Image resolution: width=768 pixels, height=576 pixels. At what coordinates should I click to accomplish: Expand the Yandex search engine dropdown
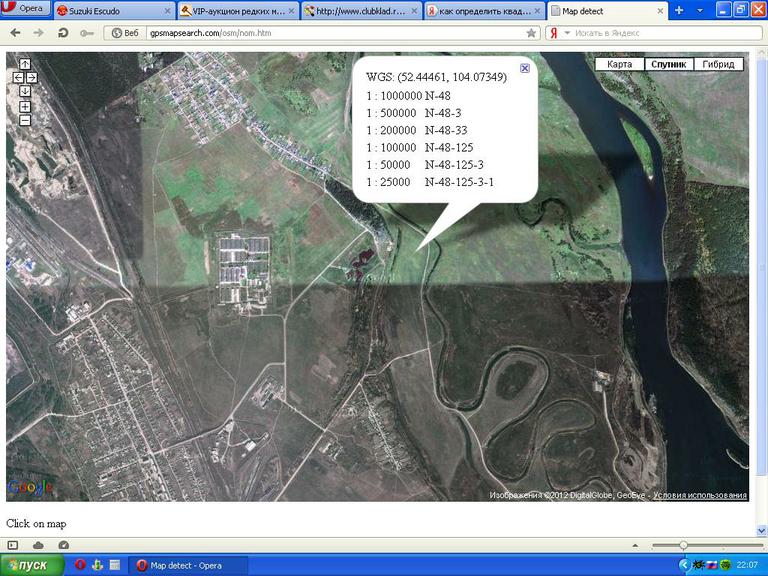567,33
